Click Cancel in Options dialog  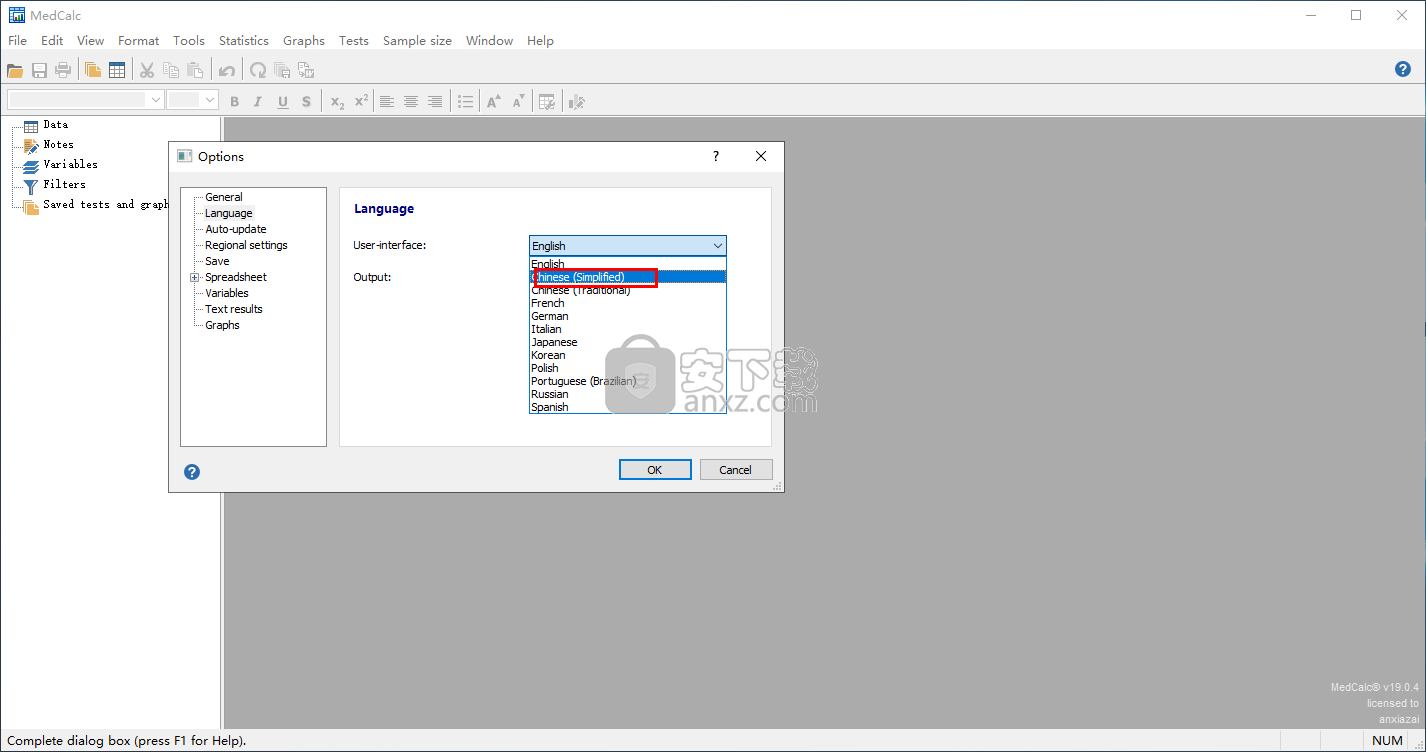pos(735,470)
